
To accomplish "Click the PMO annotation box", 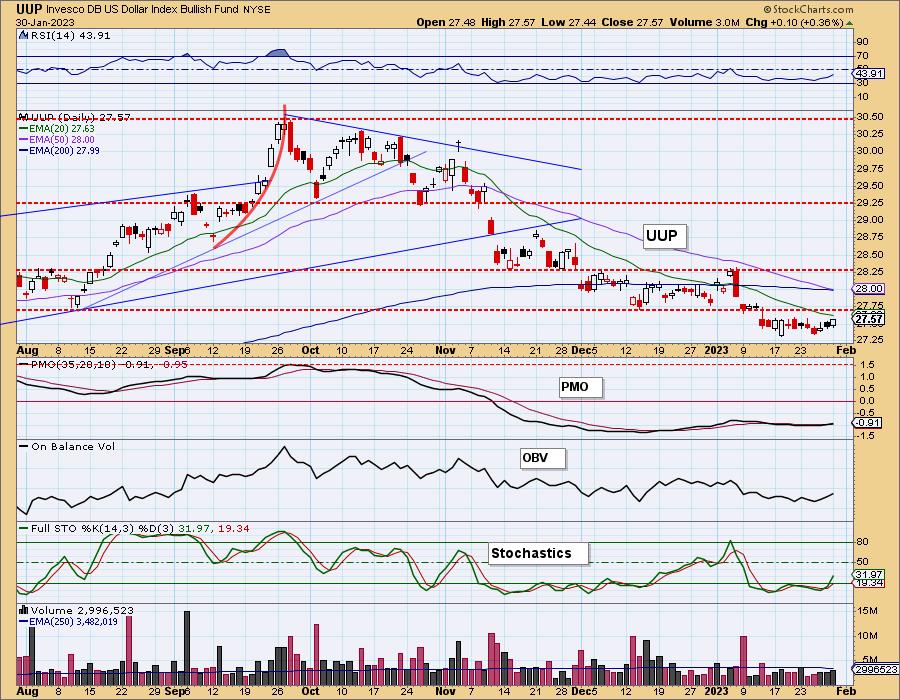I will click(x=581, y=387).
